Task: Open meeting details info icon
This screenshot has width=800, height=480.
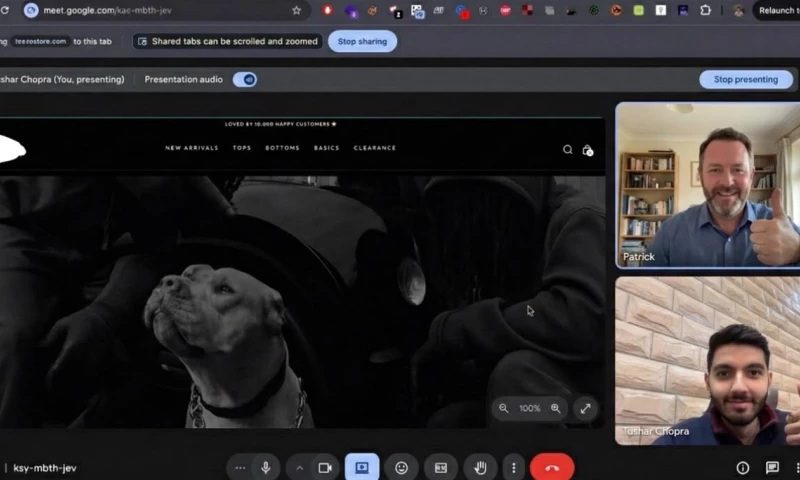Action: 742,467
